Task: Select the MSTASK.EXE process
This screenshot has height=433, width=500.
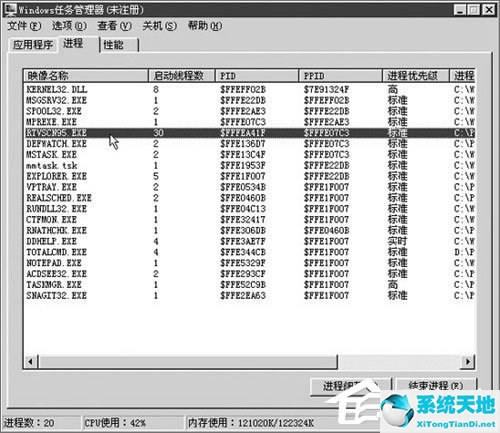Action: [249, 154]
